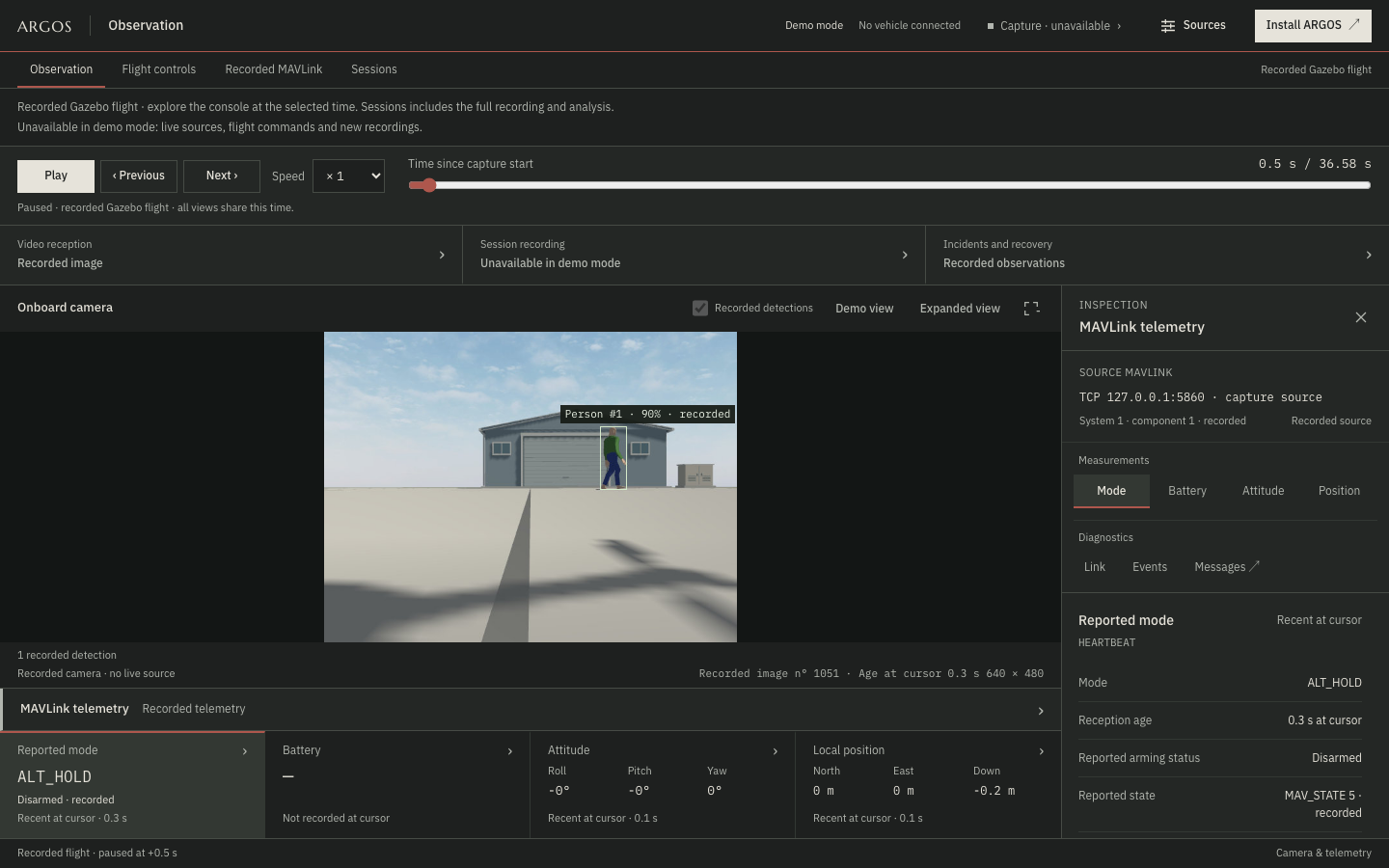Toggle the Recorded detections checkbox
This screenshot has height=868, width=1389.
pos(700,309)
